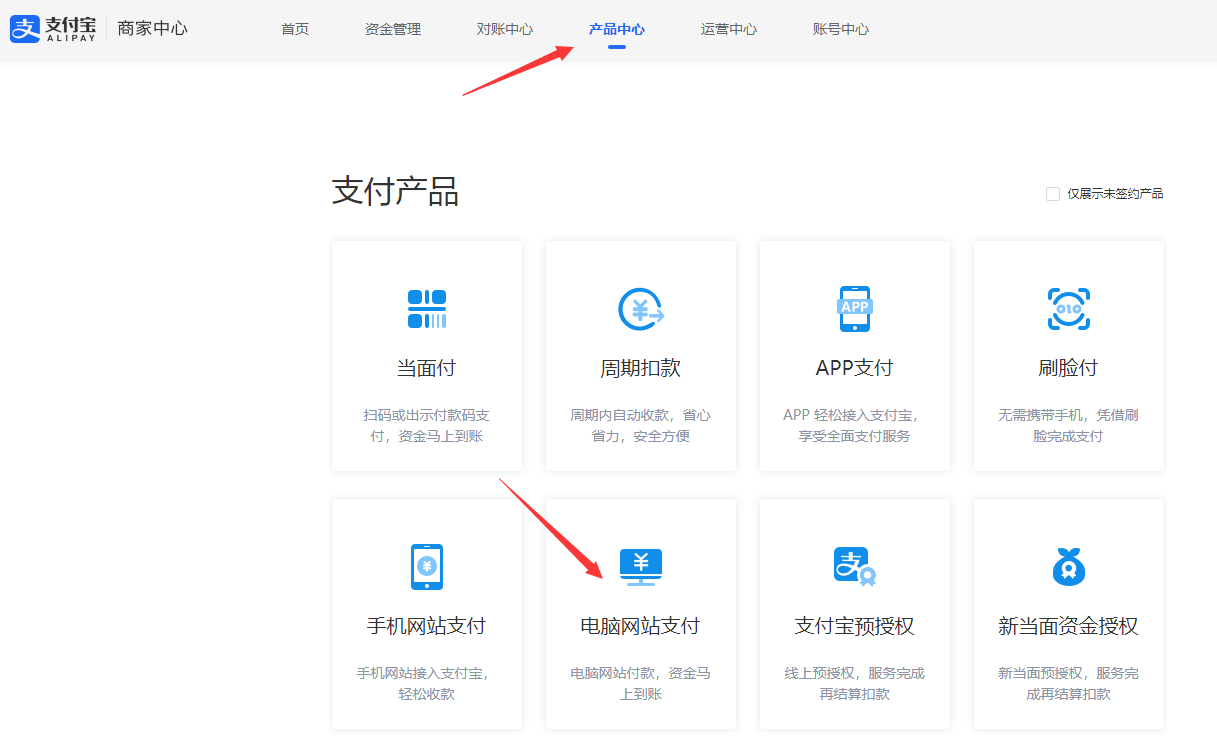Switch to the 账号中心 tab
The width and height of the screenshot is (1217, 746).
pyautogui.click(x=841, y=29)
